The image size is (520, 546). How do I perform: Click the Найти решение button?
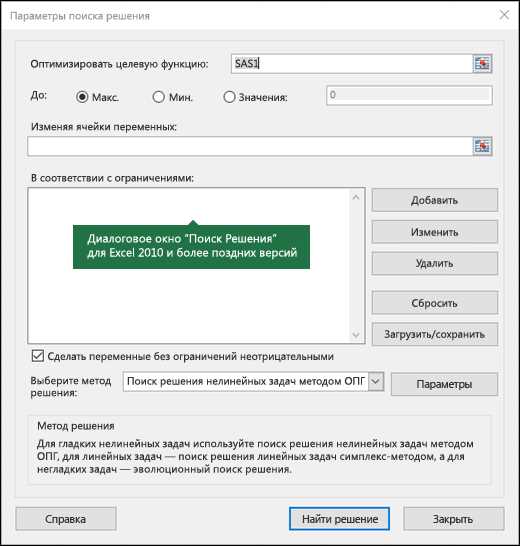click(x=339, y=519)
